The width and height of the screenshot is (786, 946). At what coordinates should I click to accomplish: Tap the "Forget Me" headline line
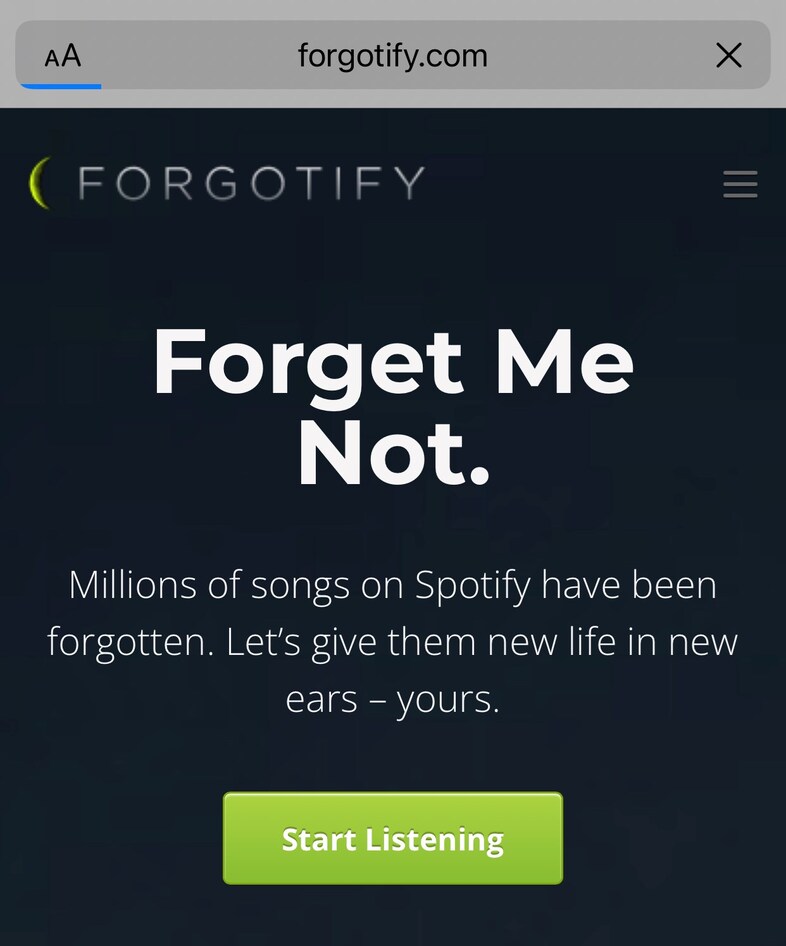pos(393,363)
